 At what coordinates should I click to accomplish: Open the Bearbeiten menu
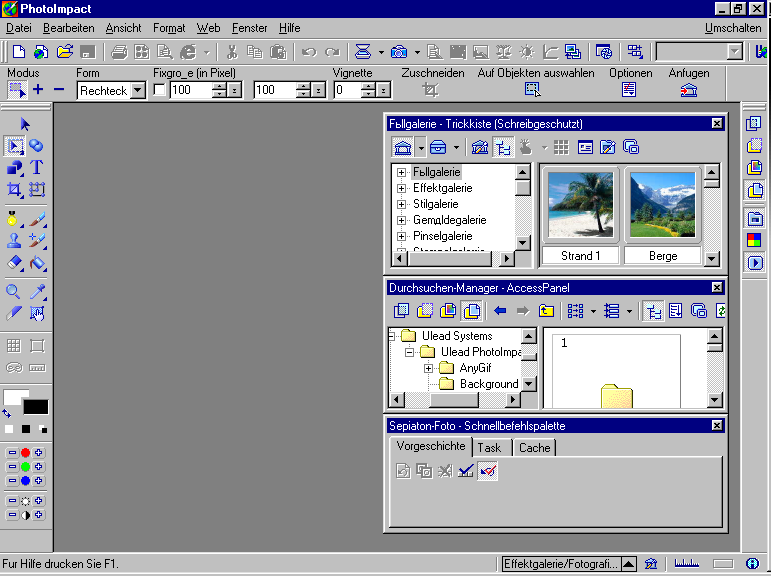tap(69, 28)
